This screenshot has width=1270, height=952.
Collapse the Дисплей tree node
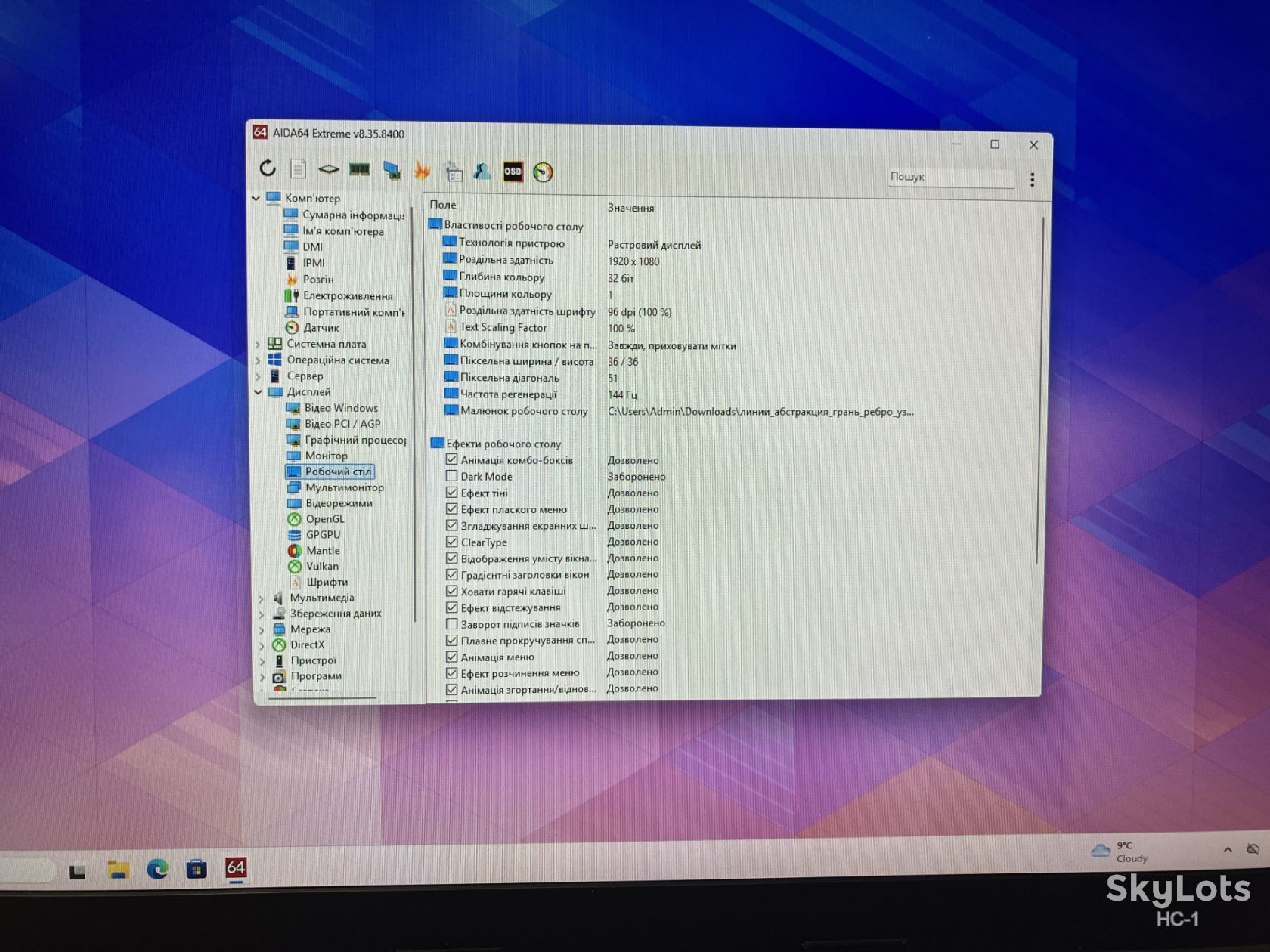point(258,391)
